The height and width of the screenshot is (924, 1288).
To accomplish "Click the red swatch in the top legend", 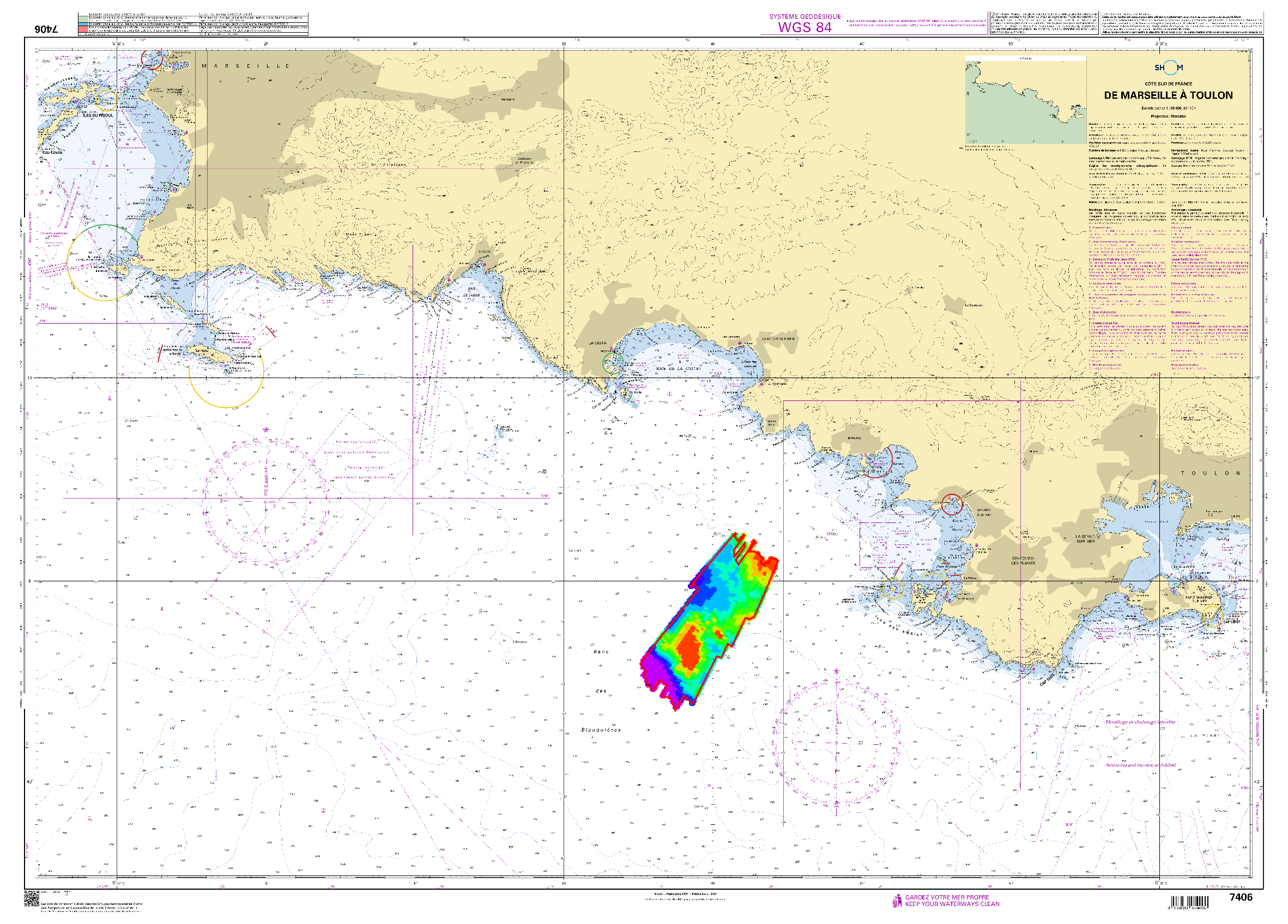I will [x=83, y=28].
